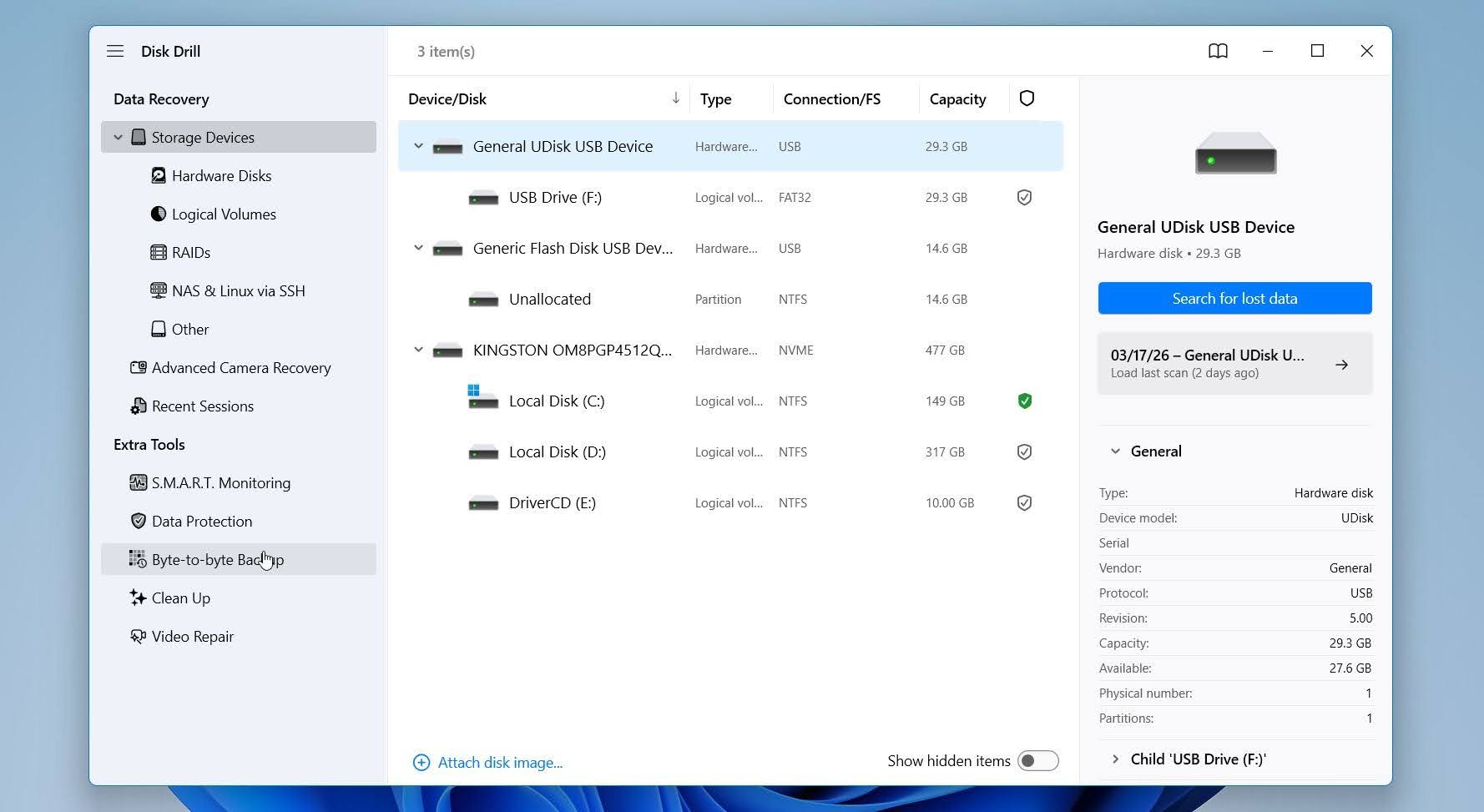This screenshot has width=1484, height=812.
Task: Click the Data Protection shield icon
Action: 139,521
